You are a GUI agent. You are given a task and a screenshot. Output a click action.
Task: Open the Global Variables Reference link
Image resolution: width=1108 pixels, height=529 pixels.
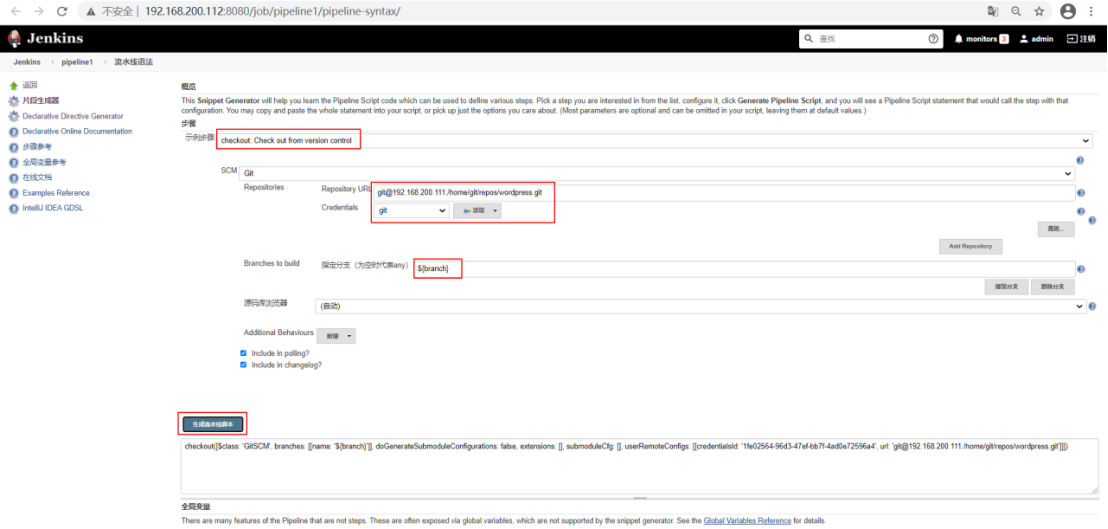[x=747, y=521]
